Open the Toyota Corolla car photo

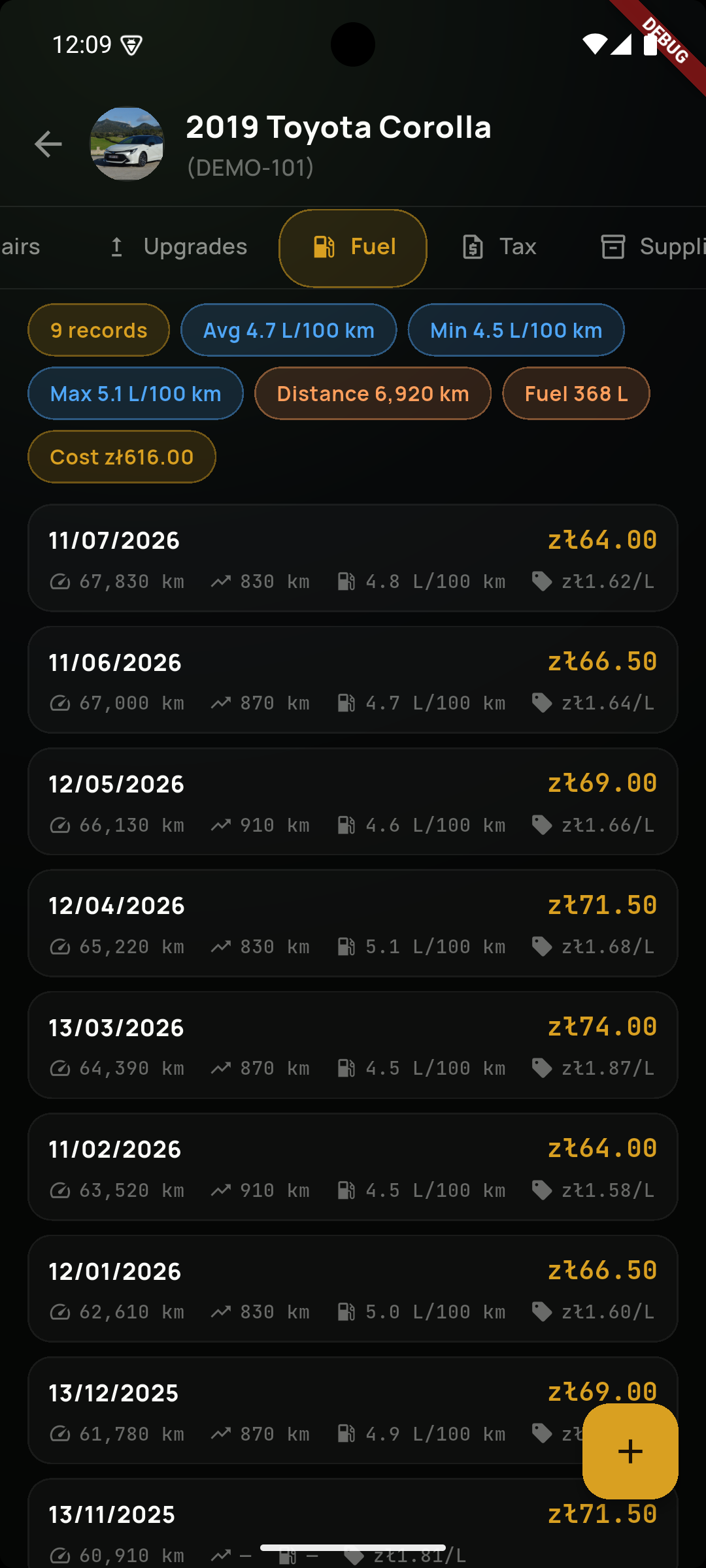pyautogui.click(x=127, y=144)
